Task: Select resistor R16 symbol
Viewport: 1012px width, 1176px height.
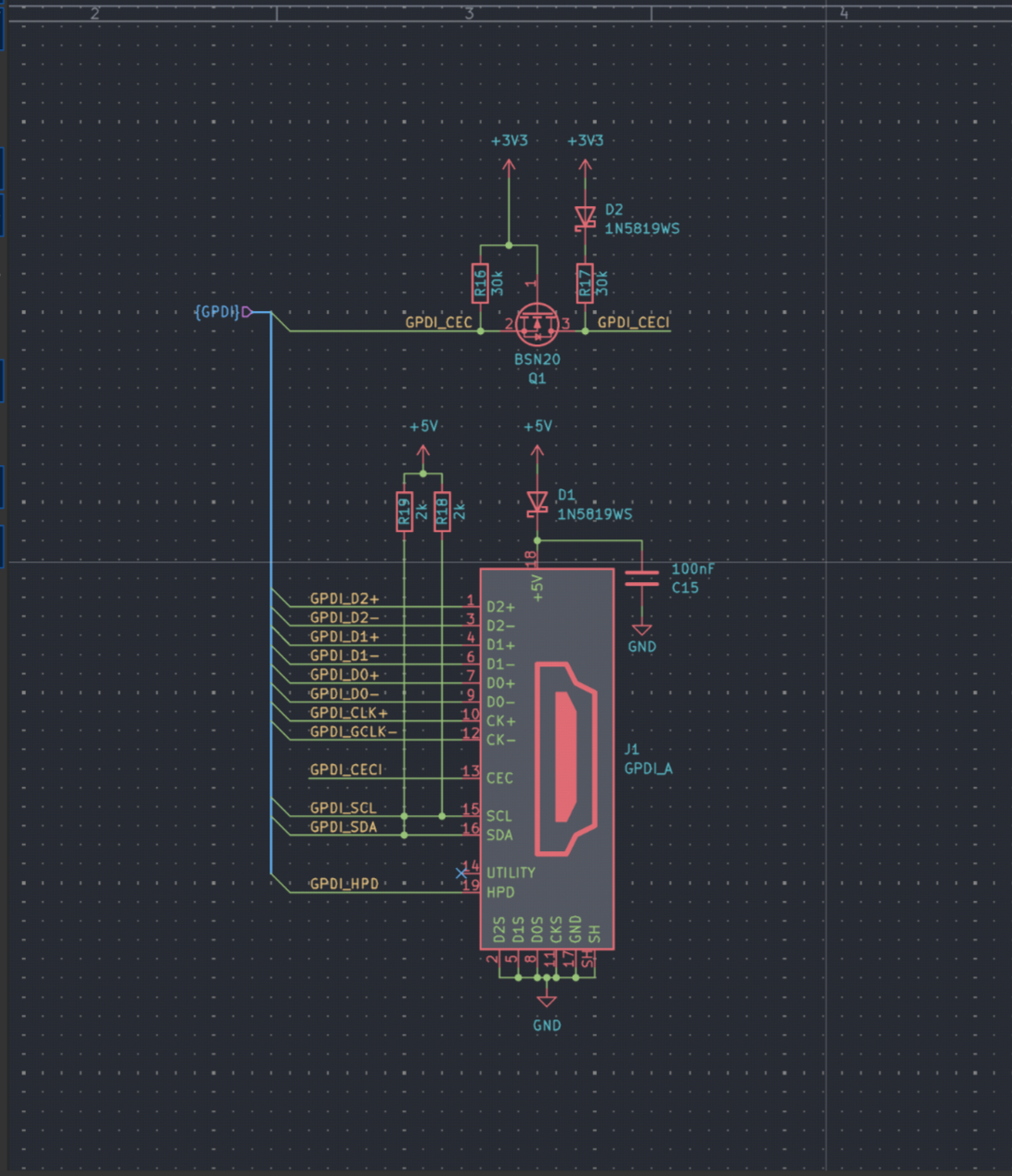Action: [x=480, y=283]
